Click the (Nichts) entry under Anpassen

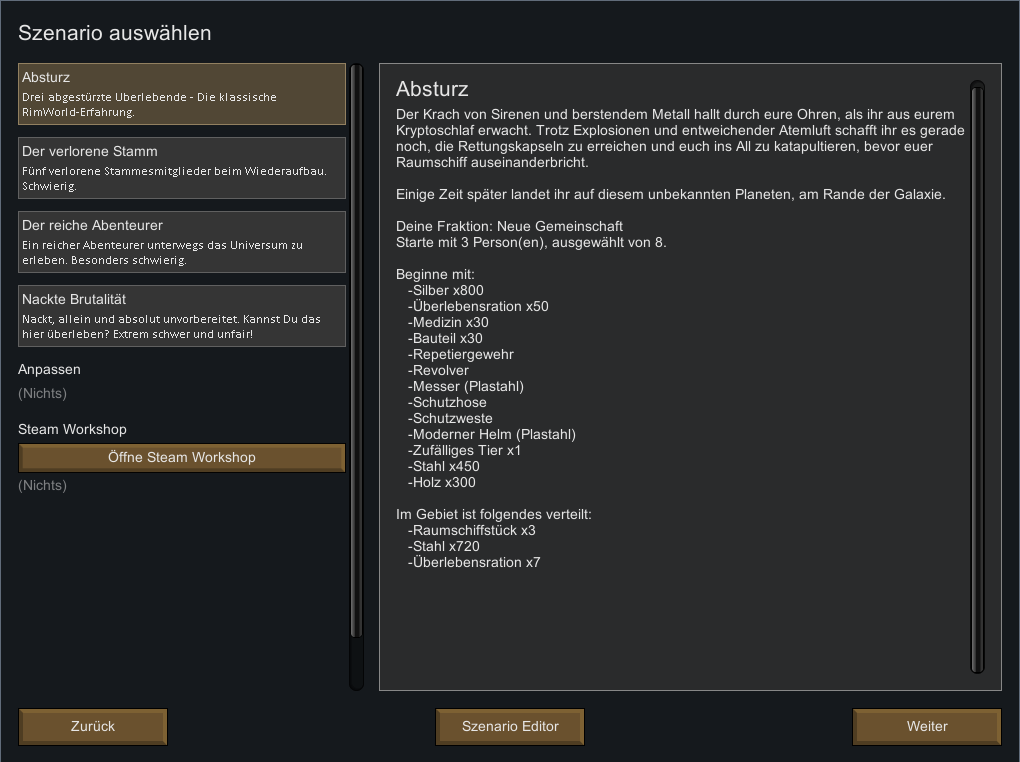(42, 393)
